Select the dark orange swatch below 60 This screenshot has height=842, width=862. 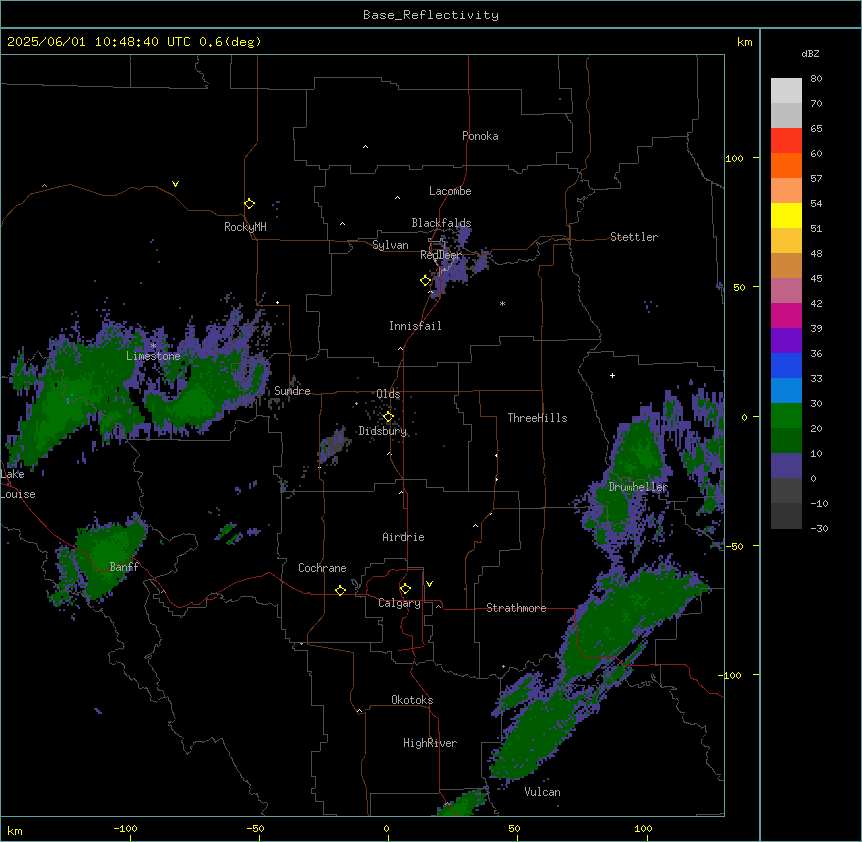tap(786, 165)
